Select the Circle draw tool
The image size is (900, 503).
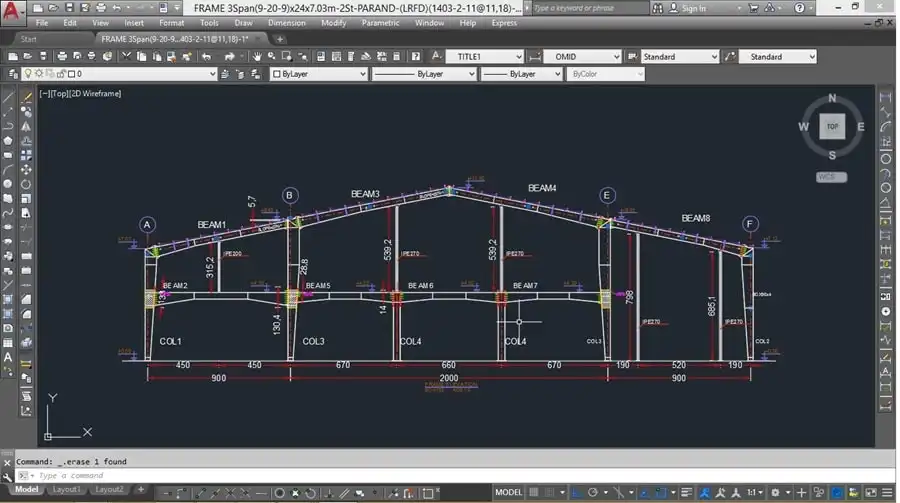click(8, 183)
